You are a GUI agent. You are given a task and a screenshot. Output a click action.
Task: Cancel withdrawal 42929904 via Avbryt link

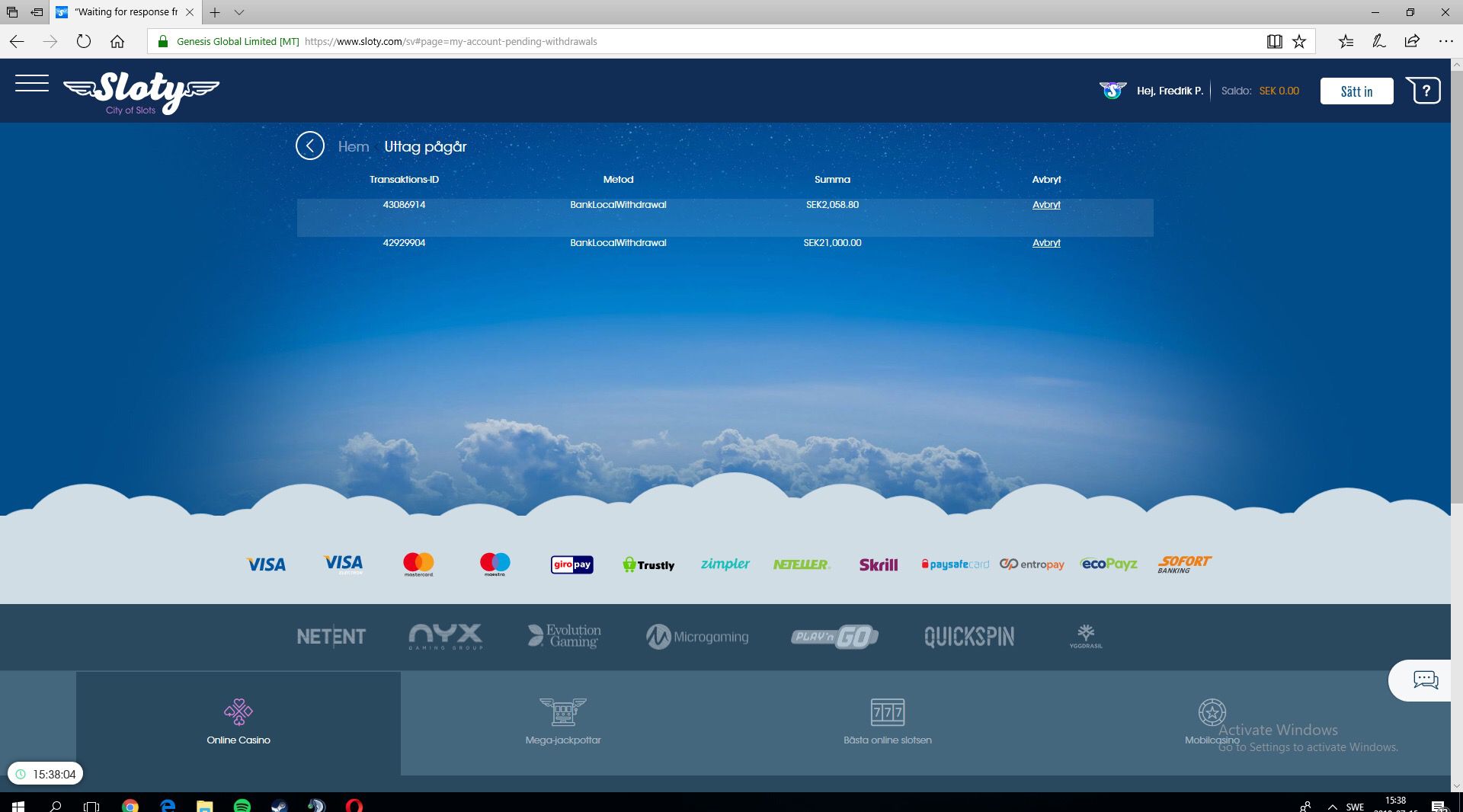coord(1046,242)
